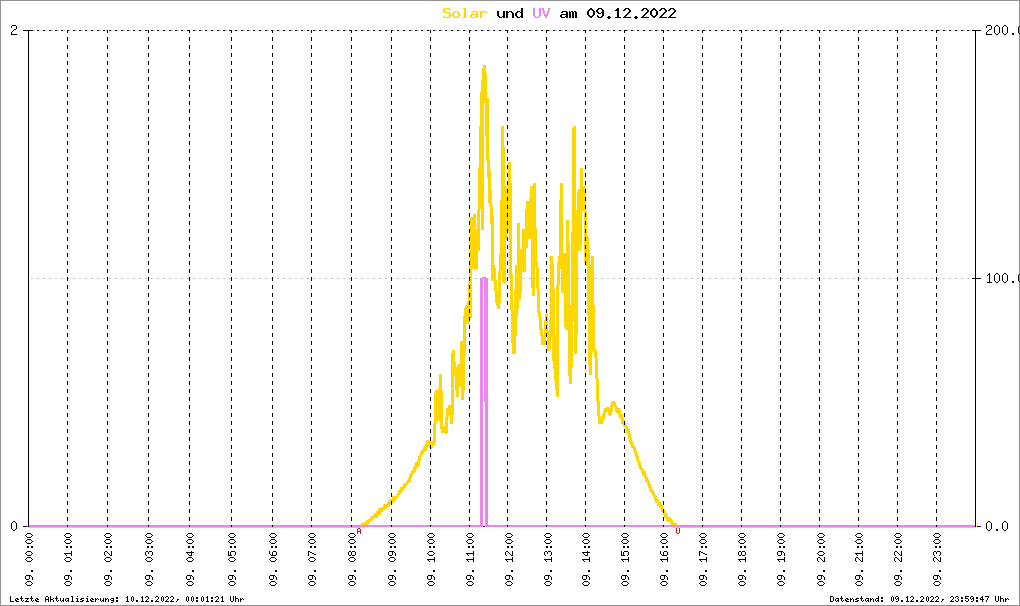Click the '09. 02:00' time axis label
The image size is (1020, 606).
coord(108,559)
